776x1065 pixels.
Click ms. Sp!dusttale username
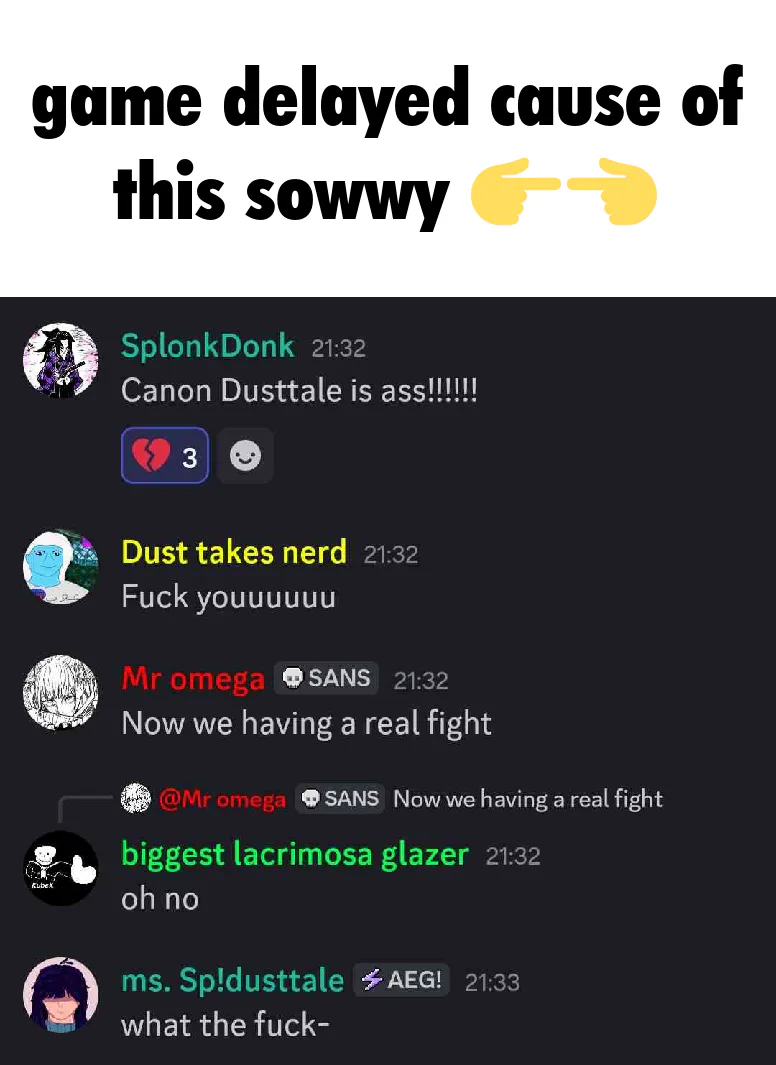tap(232, 981)
